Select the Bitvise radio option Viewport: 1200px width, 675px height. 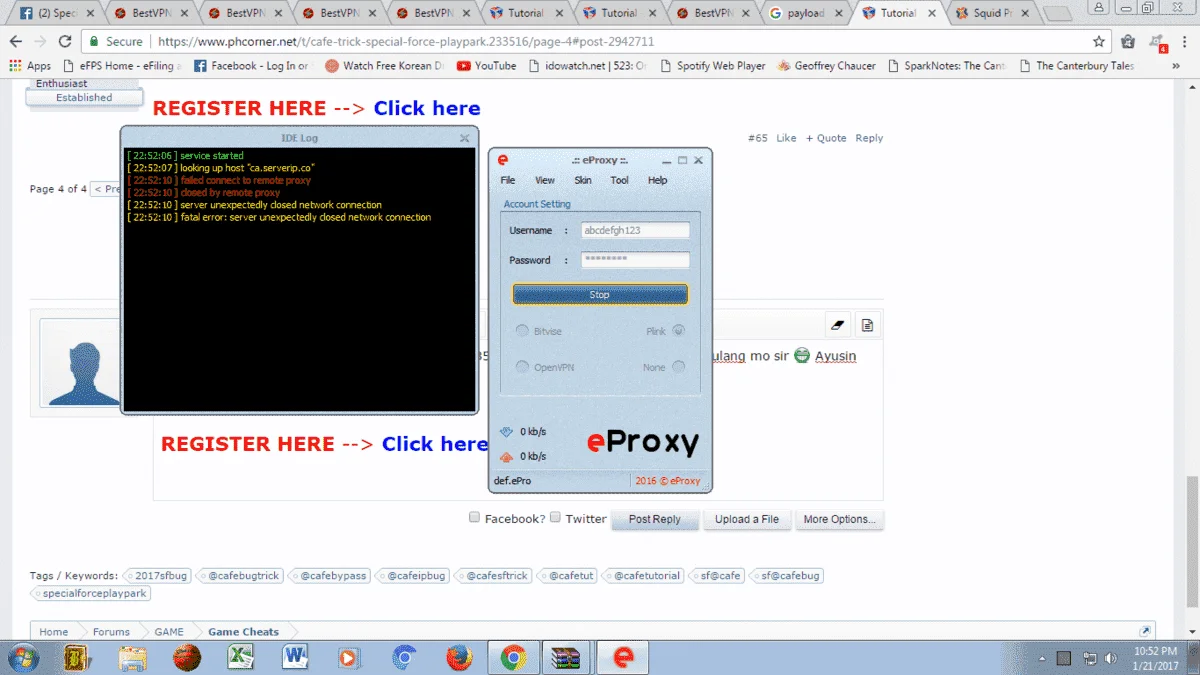pos(522,331)
